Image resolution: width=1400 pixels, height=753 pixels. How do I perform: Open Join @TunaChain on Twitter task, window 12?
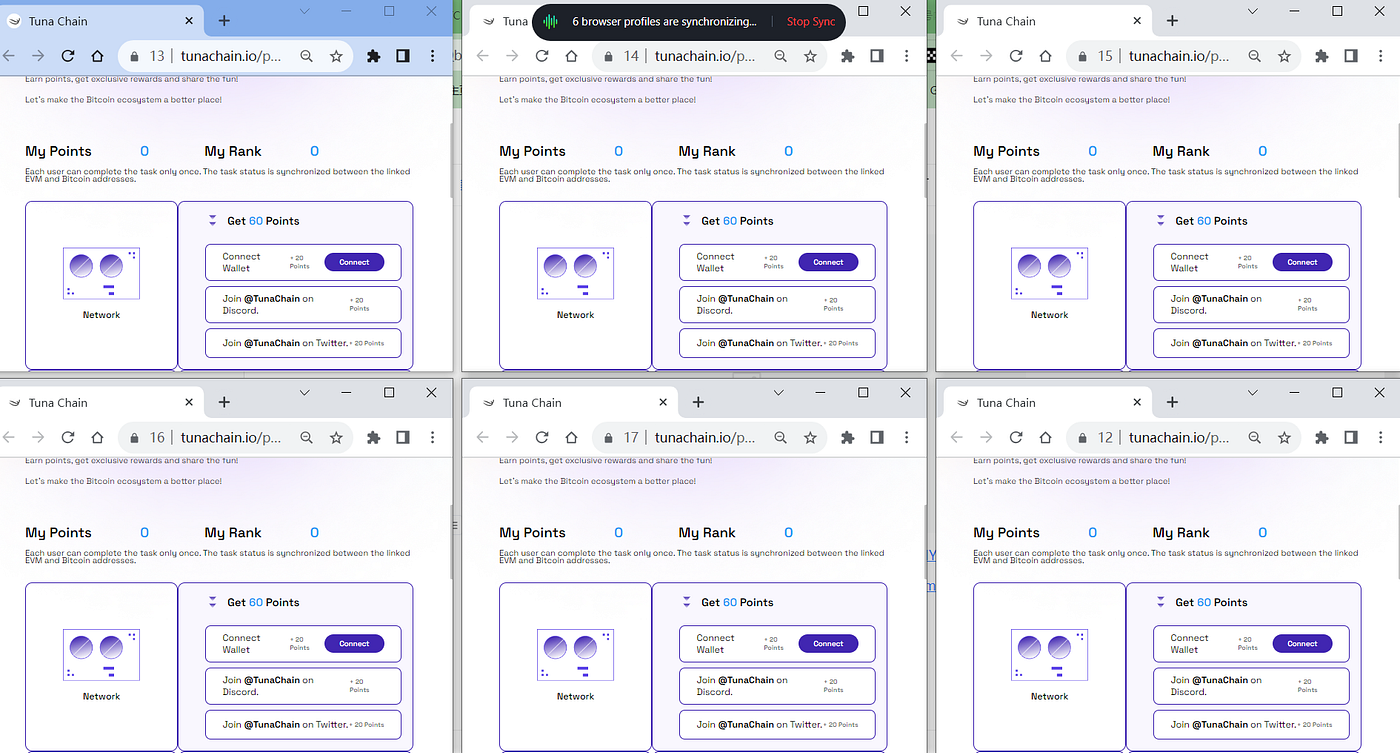1251,725
